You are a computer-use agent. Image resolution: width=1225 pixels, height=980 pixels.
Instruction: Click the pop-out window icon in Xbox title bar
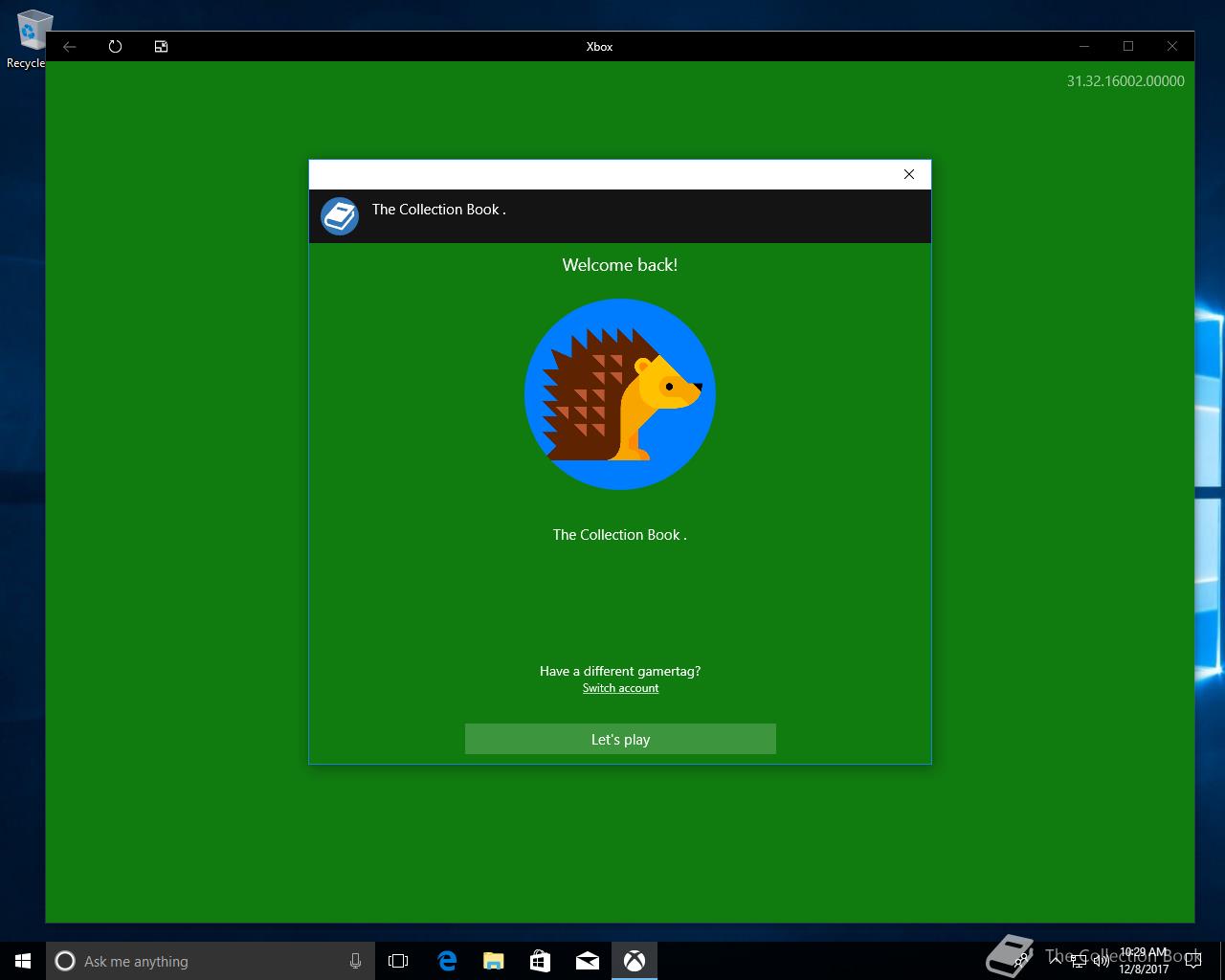coord(162,46)
